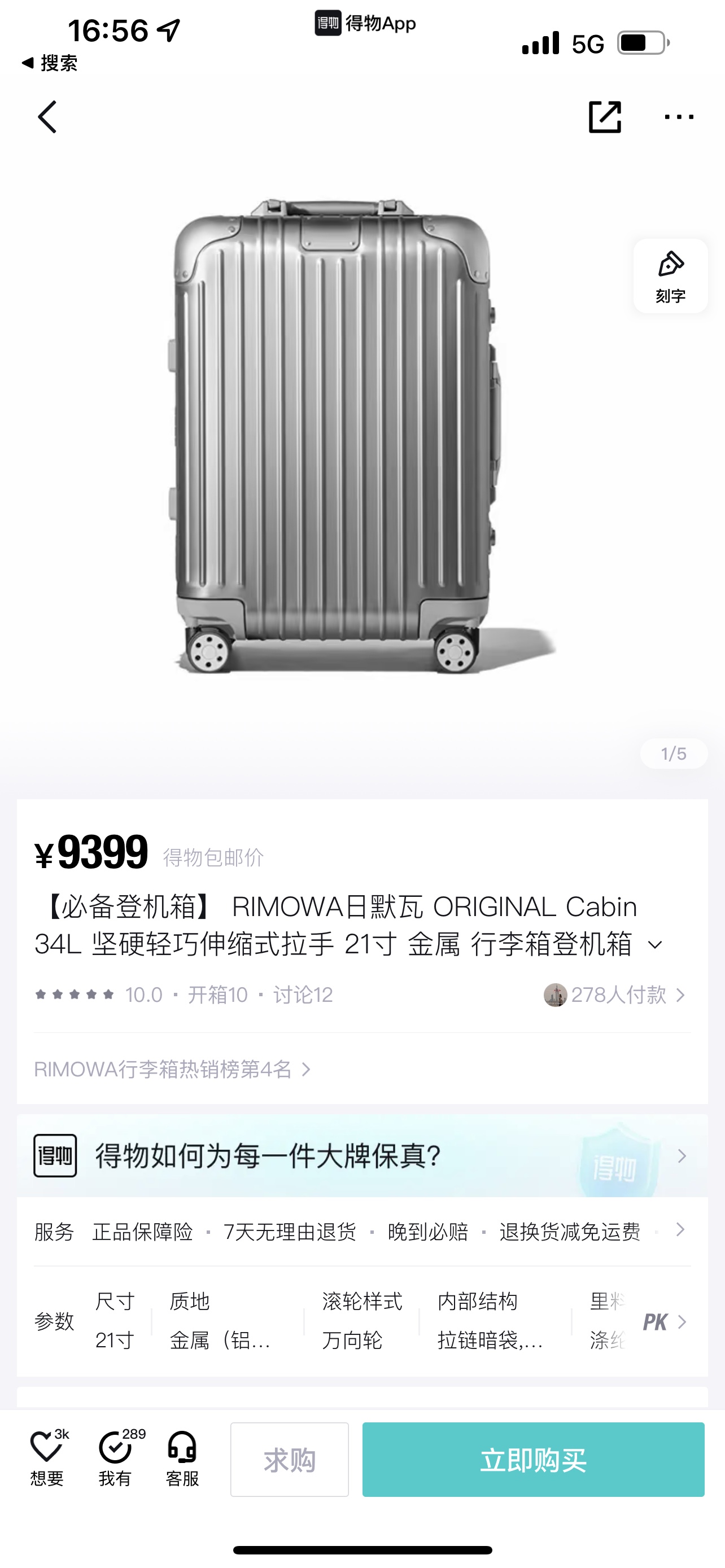Expand the product title chevron
Viewport: 725px width, 1568px height.
(x=655, y=945)
